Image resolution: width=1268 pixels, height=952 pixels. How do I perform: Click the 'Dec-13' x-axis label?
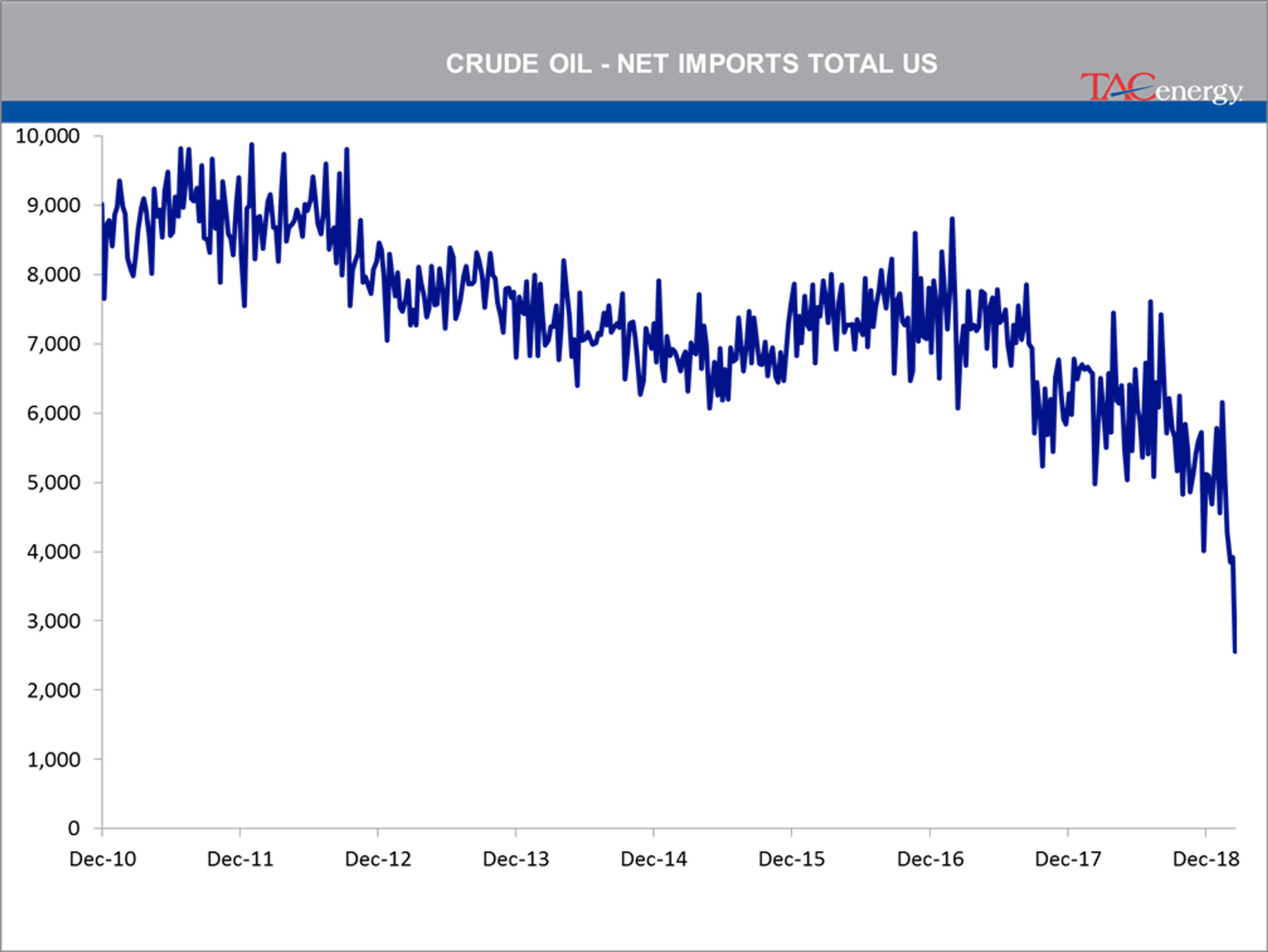pyautogui.click(x=516, y=860)
